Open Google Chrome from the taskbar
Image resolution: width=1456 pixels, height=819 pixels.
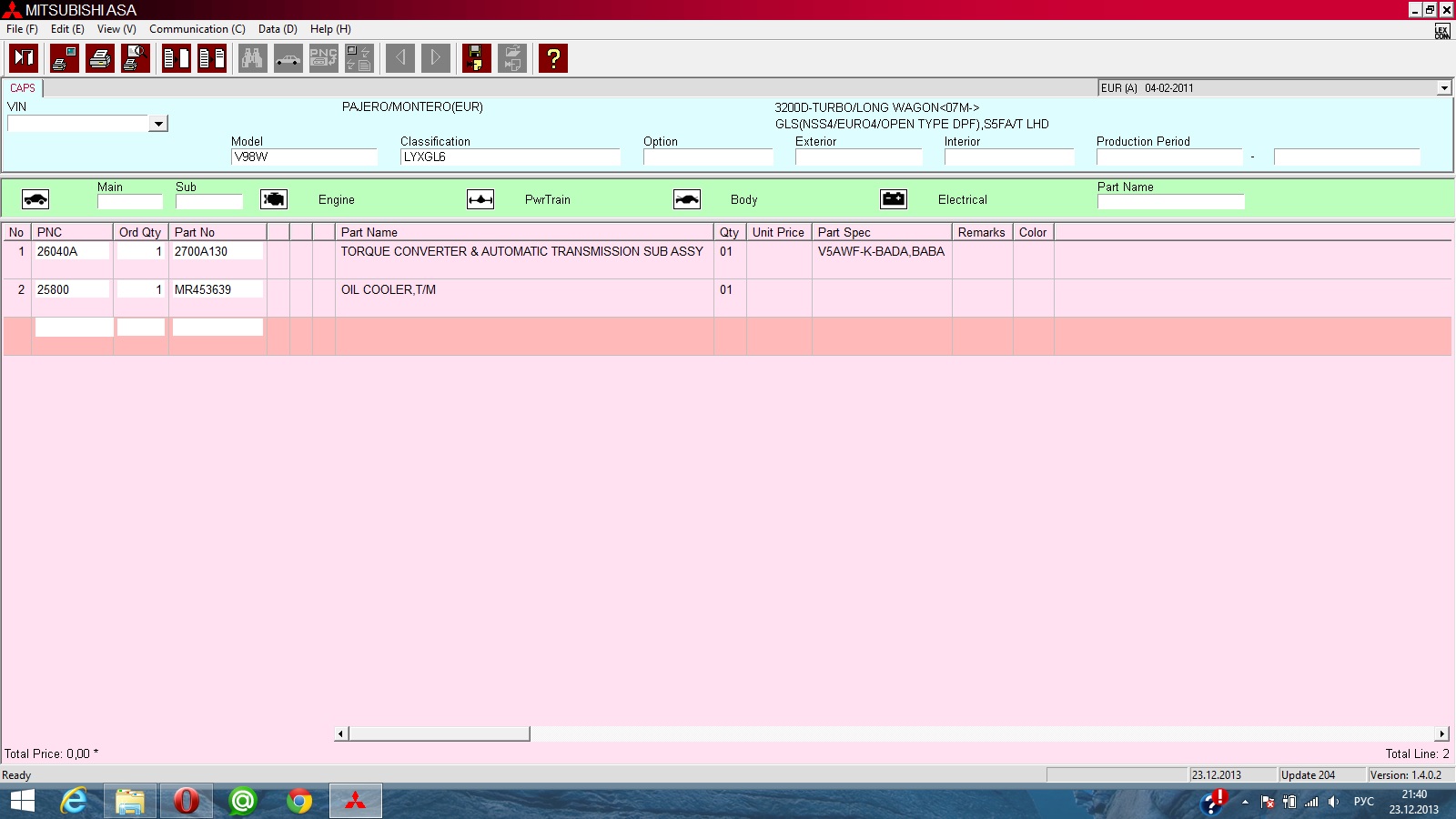tap(298, 801)
